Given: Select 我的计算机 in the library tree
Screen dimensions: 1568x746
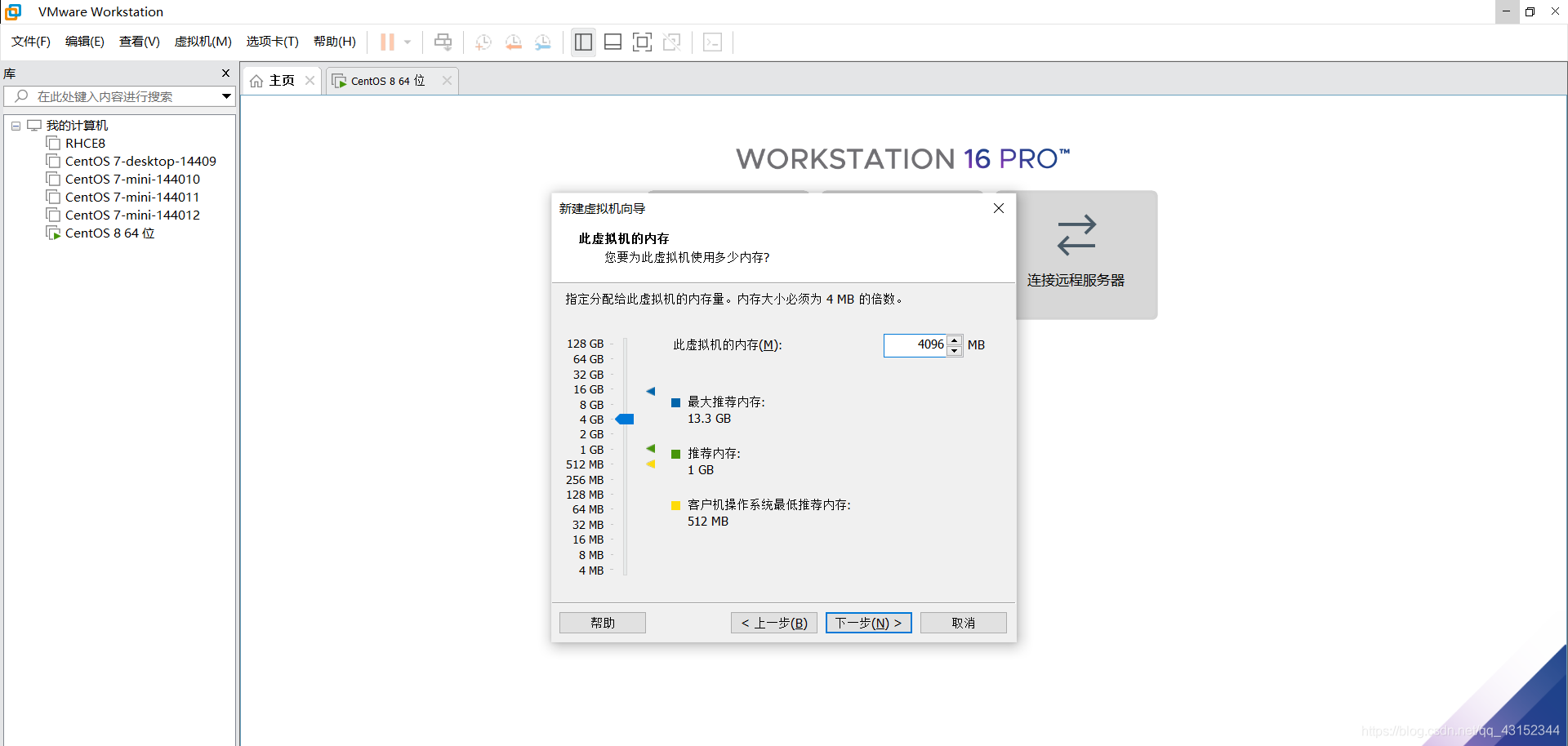Looking at the screenshot, I should [77, 126].
